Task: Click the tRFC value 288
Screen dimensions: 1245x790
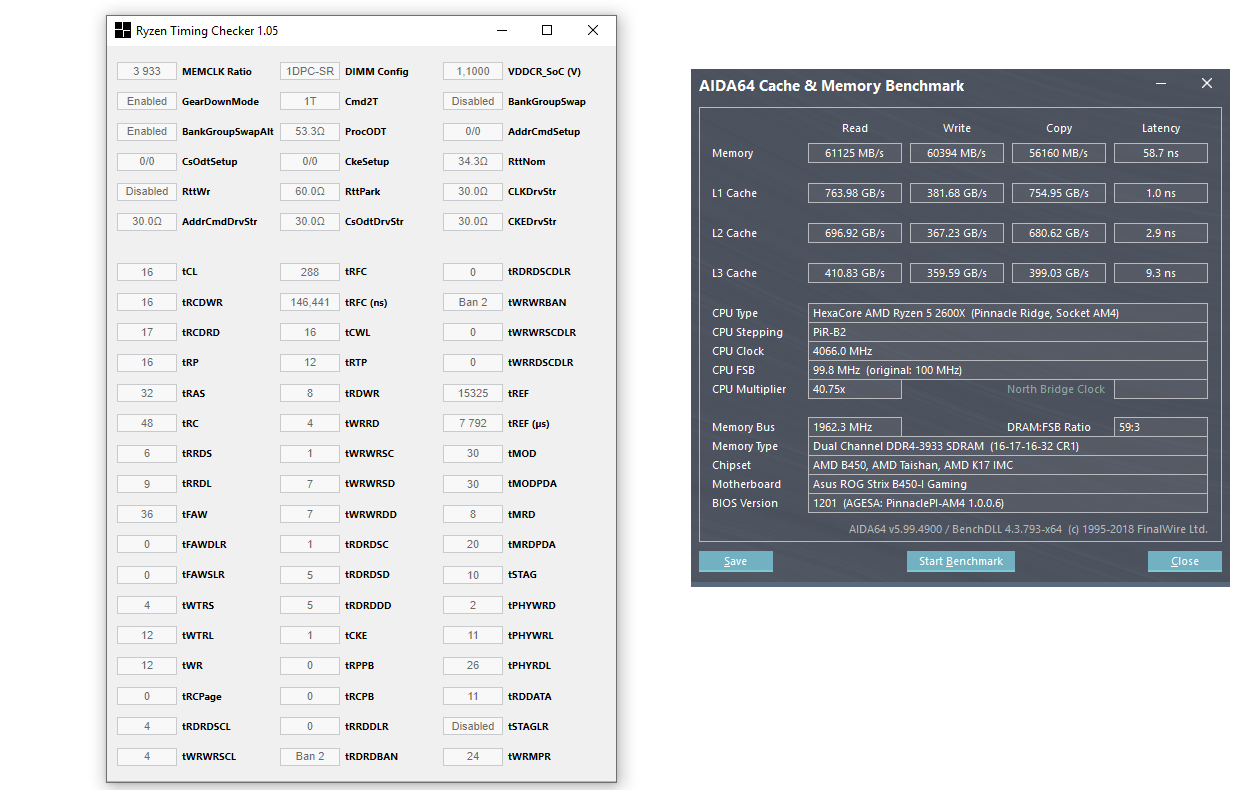Action: coord(310,272)
